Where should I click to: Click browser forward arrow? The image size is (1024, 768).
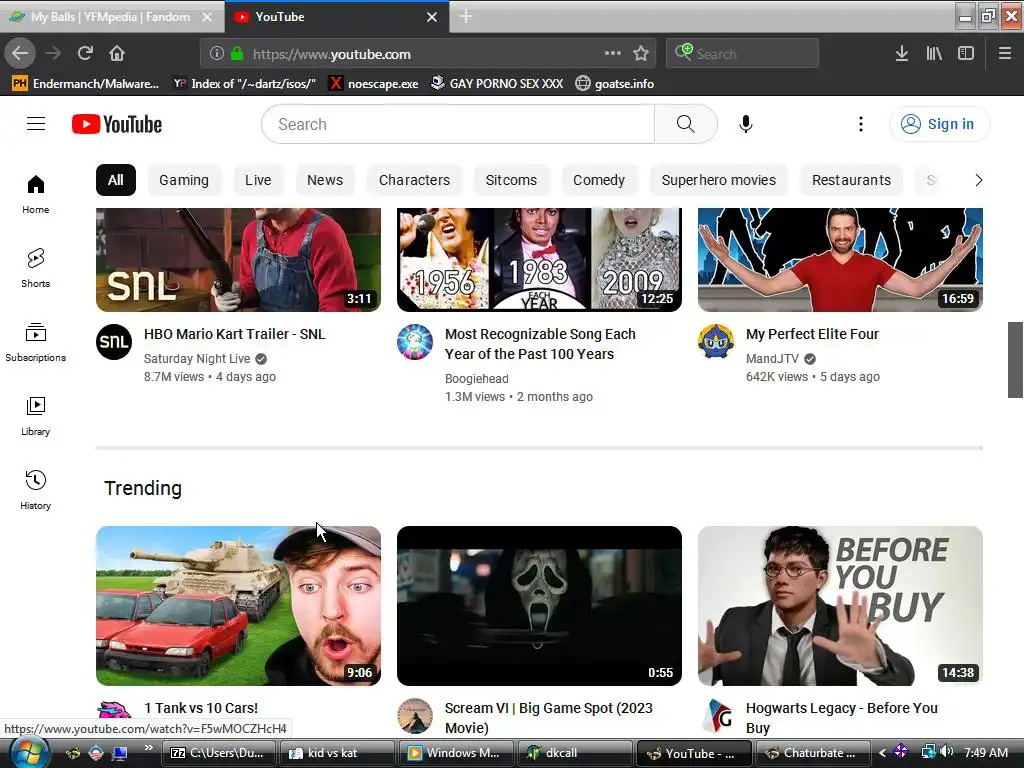click(54, 54)
